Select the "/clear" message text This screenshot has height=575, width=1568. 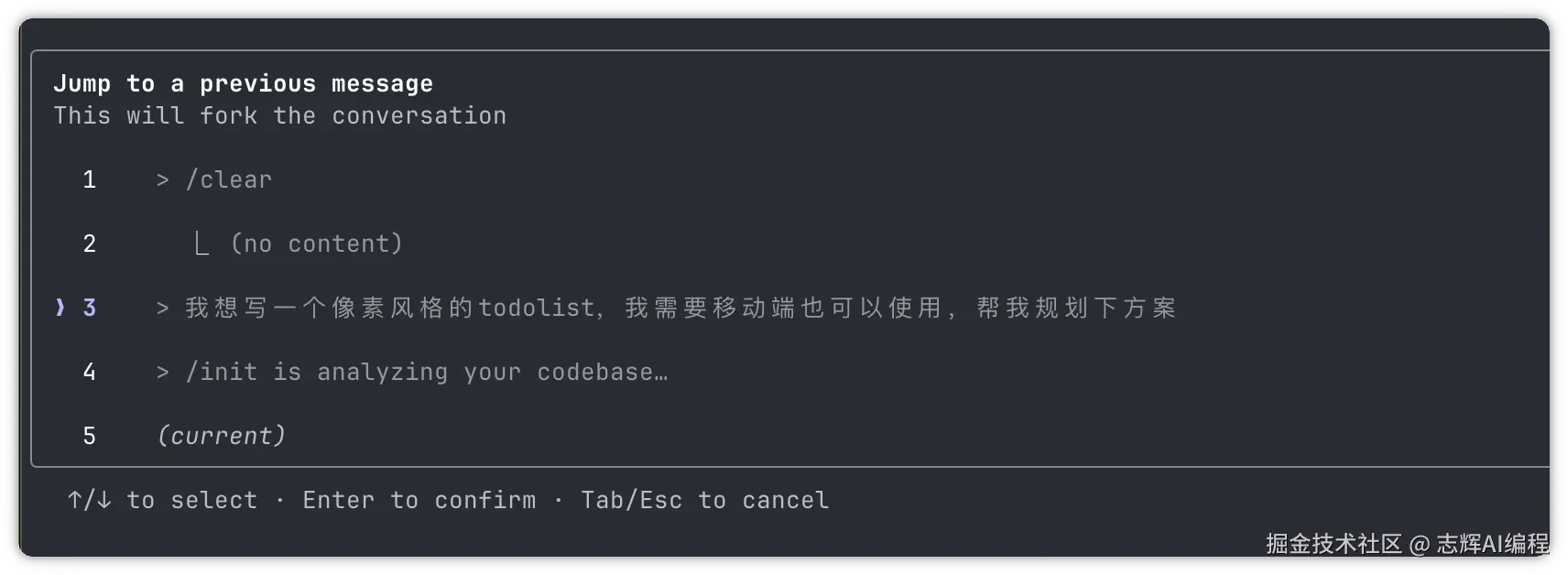pos(229,179)
